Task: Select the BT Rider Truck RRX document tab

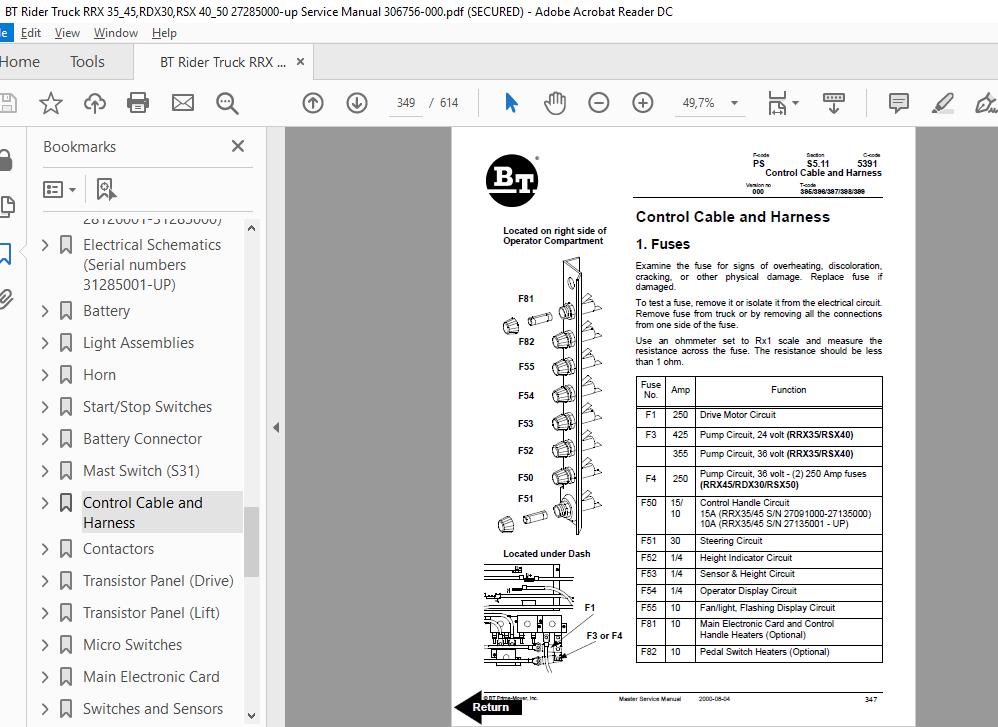Action: click(x=223, y=62)
